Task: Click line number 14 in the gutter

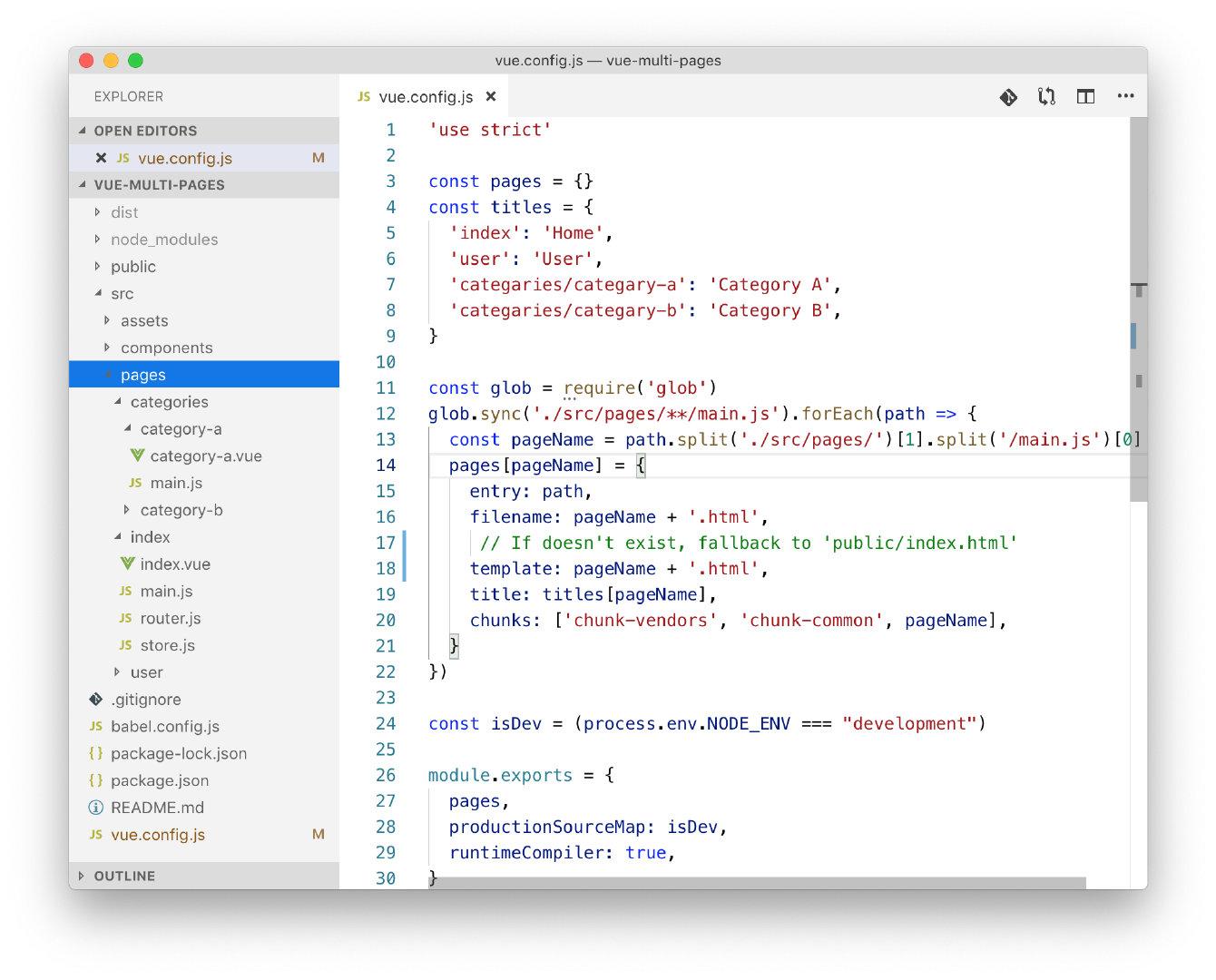Action: (x=386, y=465)
